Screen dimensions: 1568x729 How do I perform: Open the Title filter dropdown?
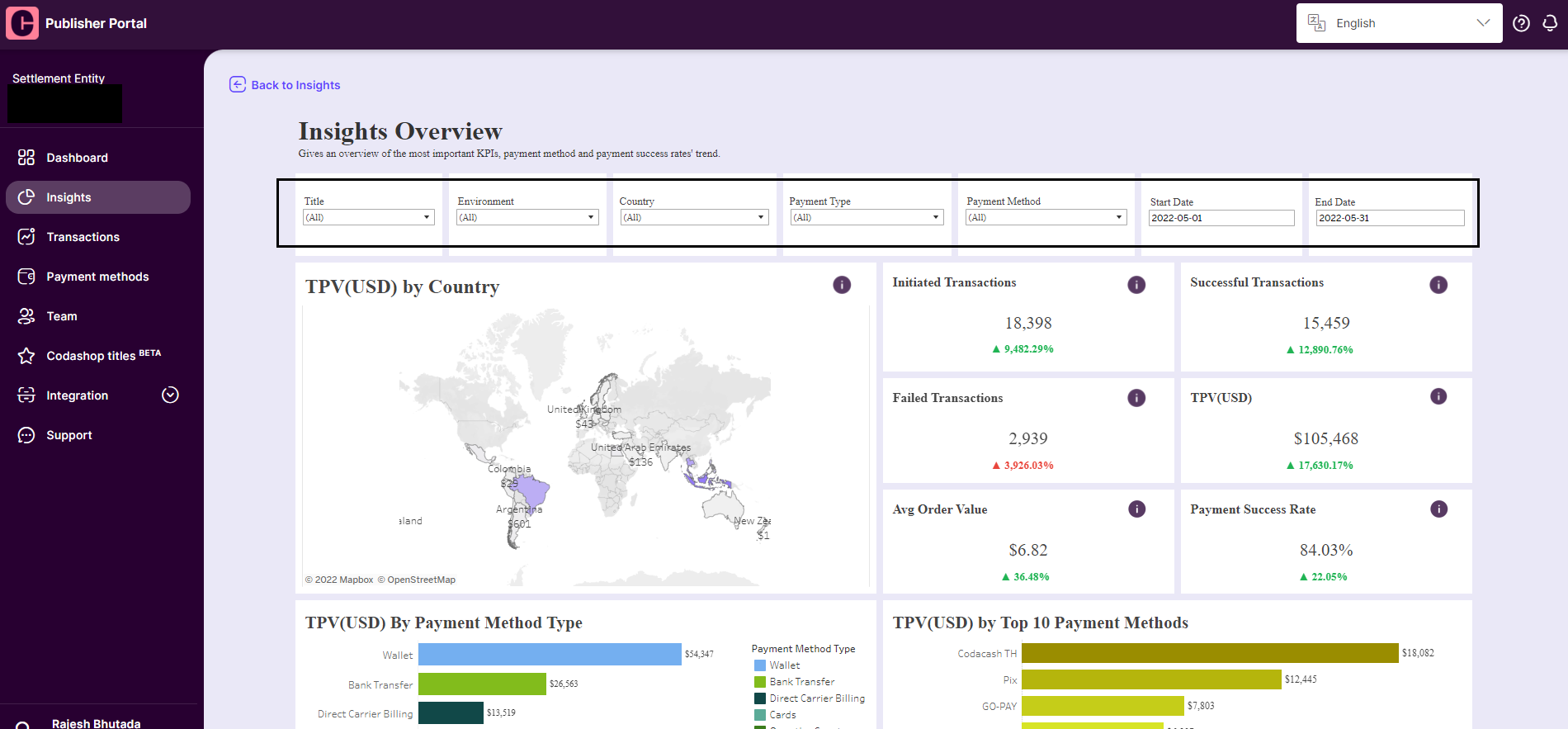[369, 217]
